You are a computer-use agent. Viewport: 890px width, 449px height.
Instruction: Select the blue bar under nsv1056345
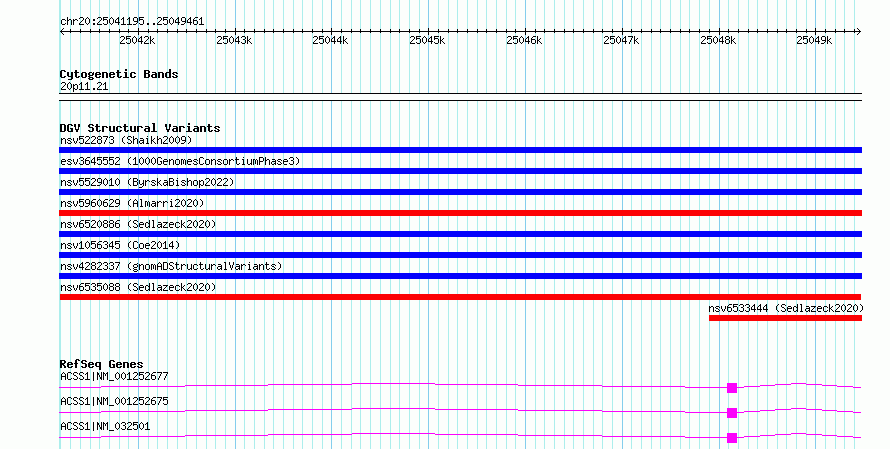[460, 255]
